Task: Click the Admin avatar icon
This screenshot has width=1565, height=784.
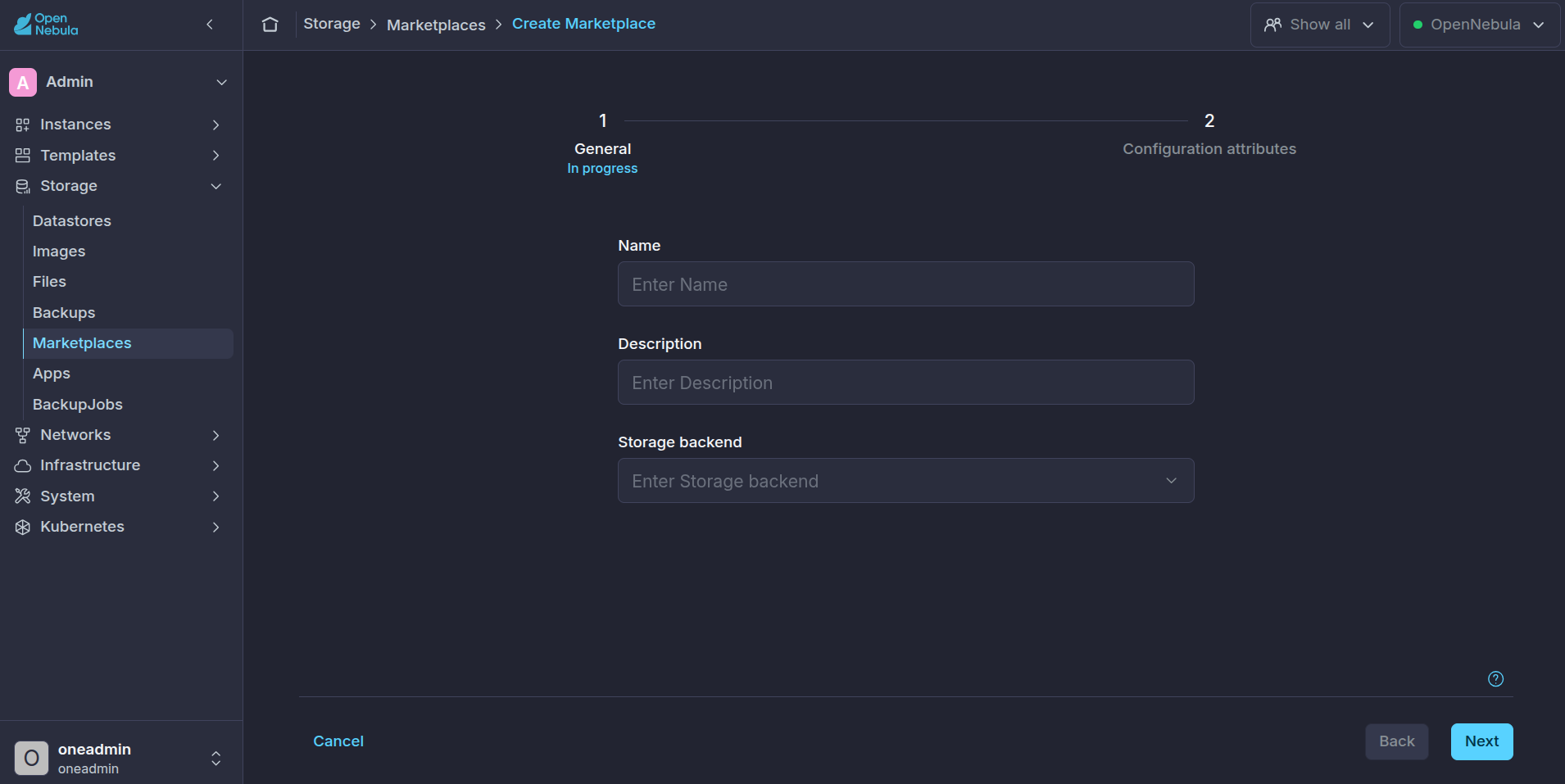Action: pos(23,82)
